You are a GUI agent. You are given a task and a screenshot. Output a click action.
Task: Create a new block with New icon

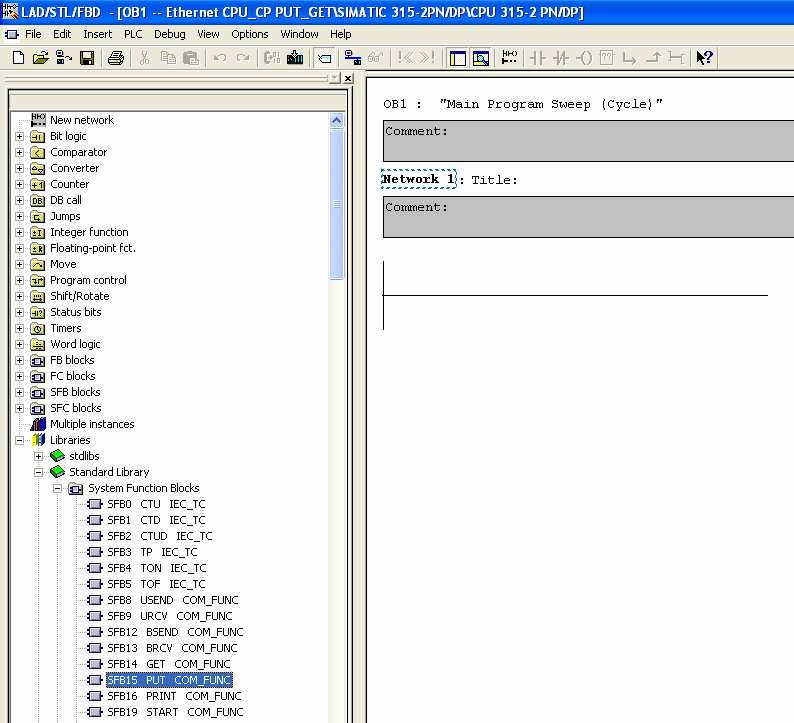pos(18,58)
